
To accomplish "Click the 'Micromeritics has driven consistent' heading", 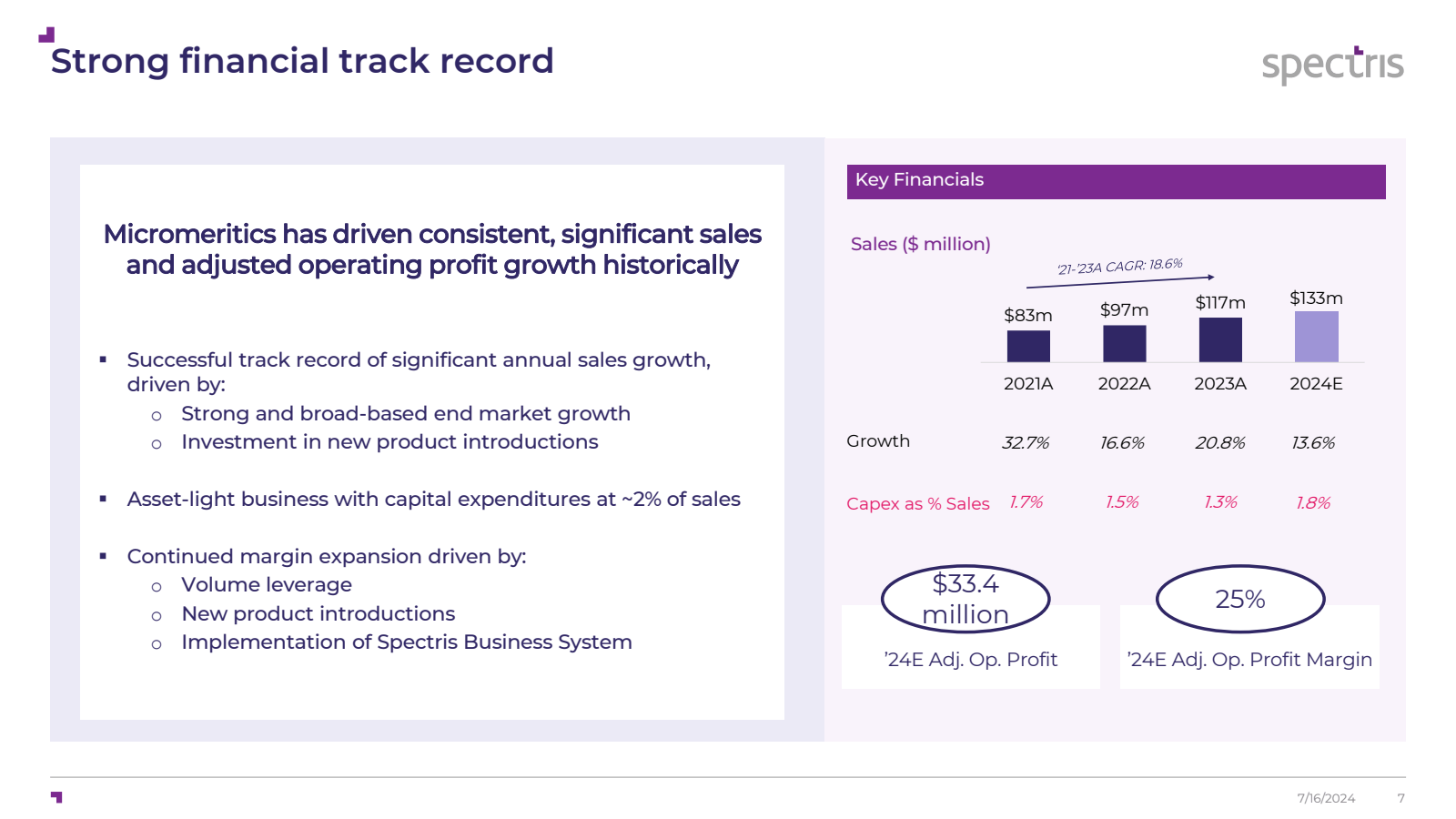I will [432, 249].
